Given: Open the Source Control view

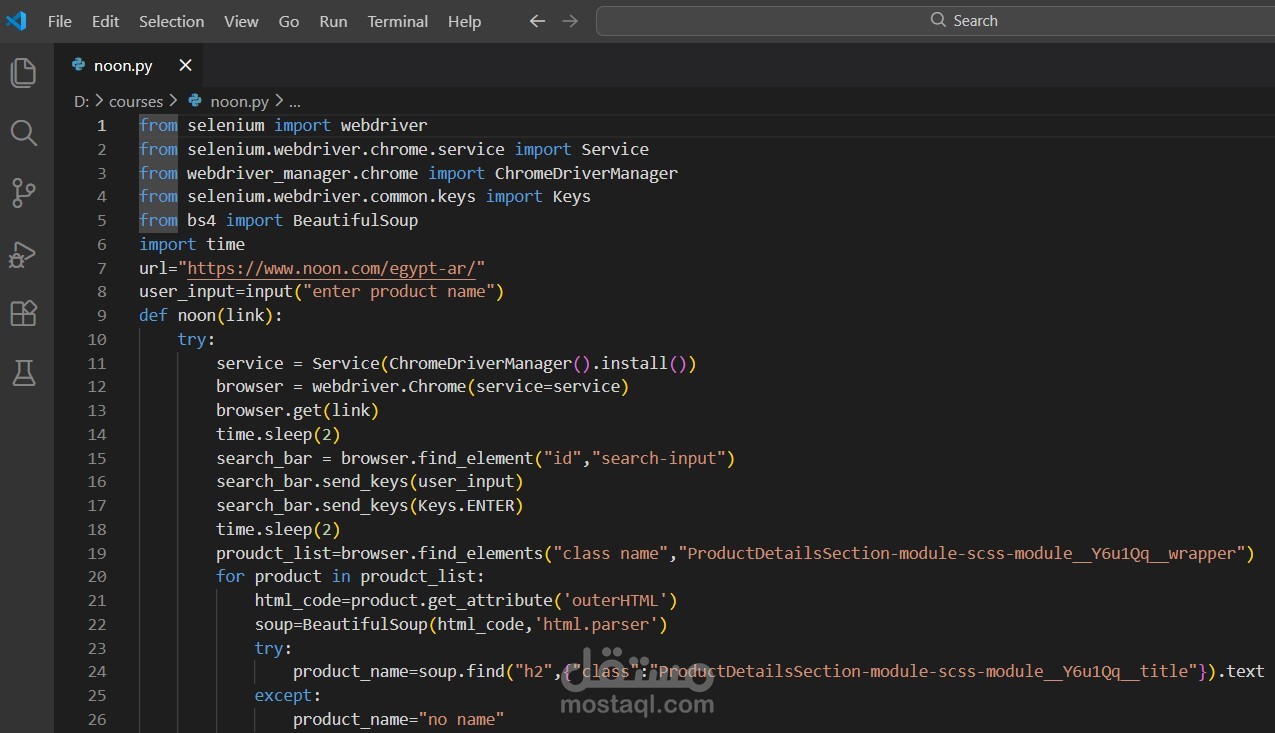Looking at the screenshot, I should click(23, 193).
